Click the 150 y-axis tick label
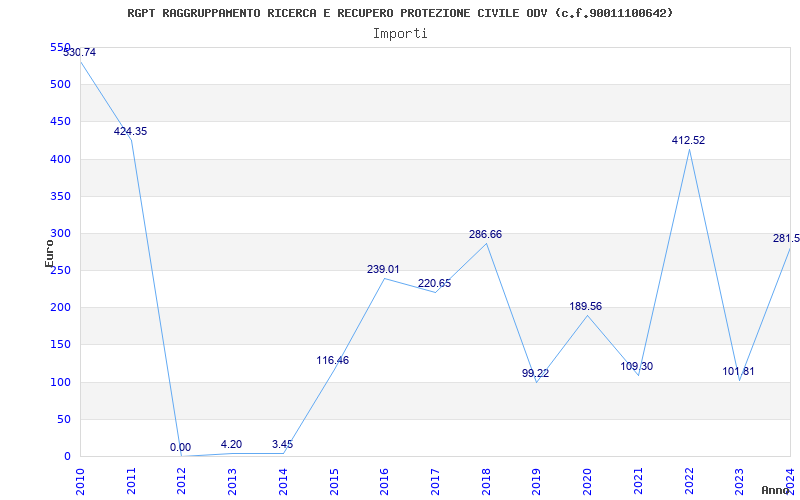Image resolution: width=800 pixels, height=500 pixels. (x=60, y=345)
